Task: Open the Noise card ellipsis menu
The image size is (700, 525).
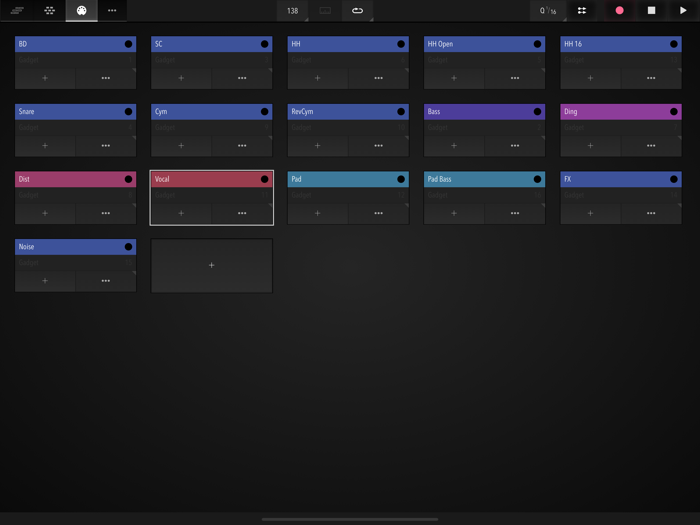Action: coord(106,281)
